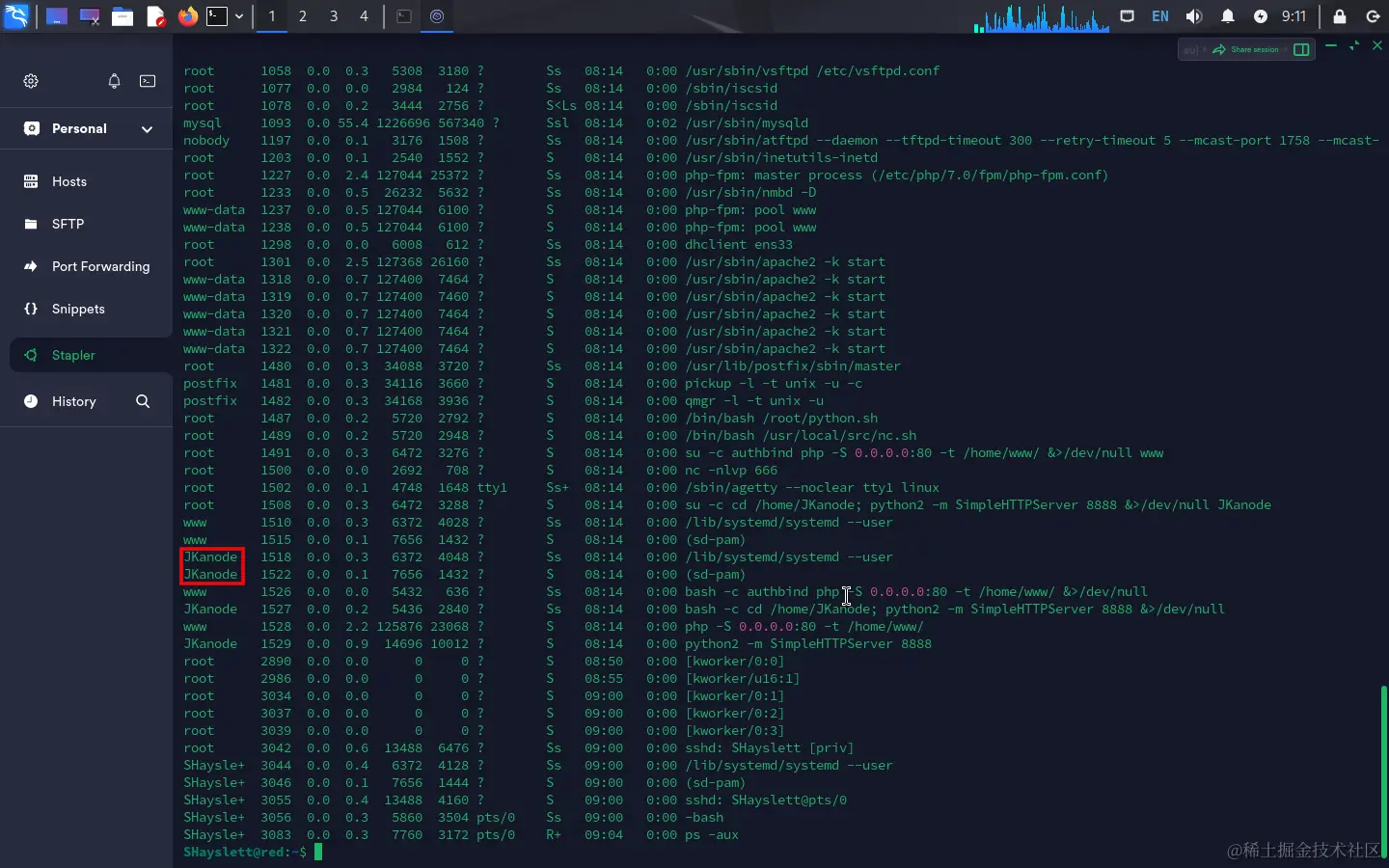
Task: Click the Share session button
Action: tap(1245, 49)
